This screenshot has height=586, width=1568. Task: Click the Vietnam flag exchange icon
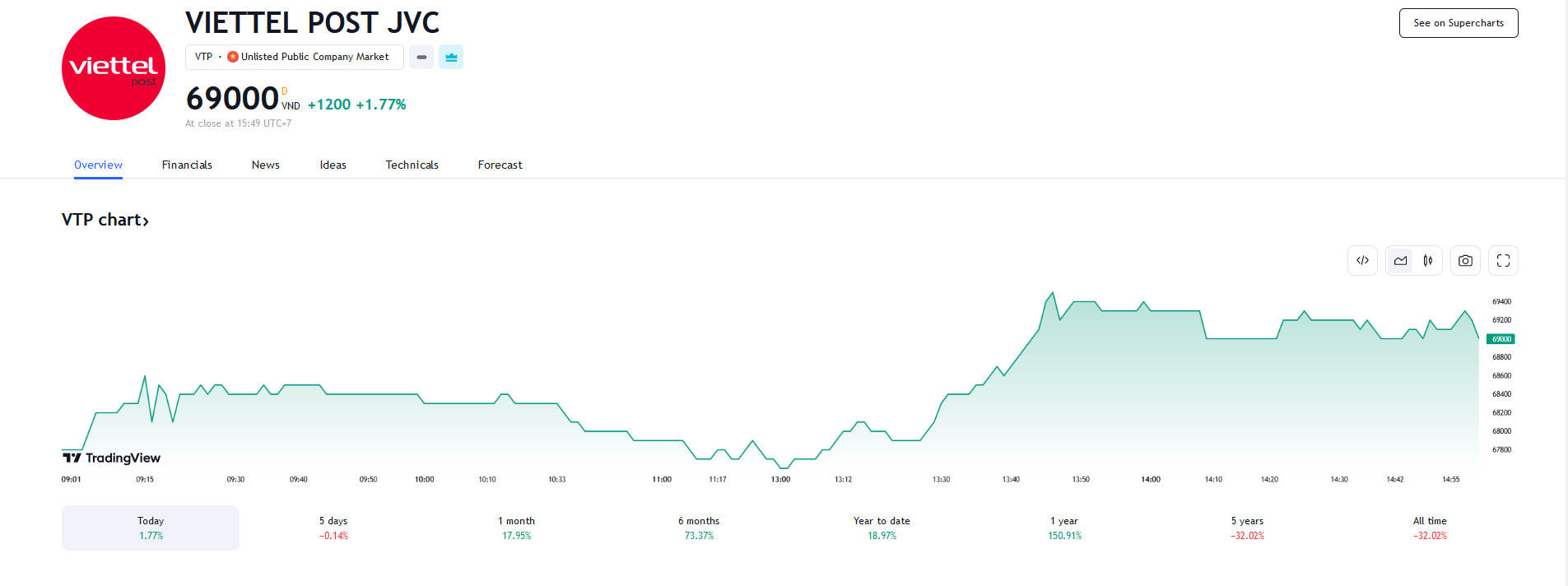[x=233, y=57]
